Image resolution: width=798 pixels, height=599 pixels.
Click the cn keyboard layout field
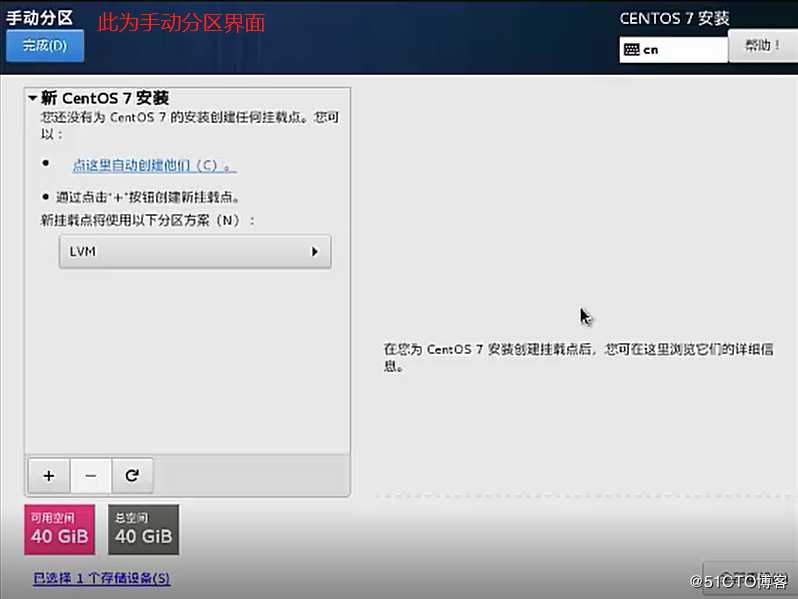tap(673, 50)
